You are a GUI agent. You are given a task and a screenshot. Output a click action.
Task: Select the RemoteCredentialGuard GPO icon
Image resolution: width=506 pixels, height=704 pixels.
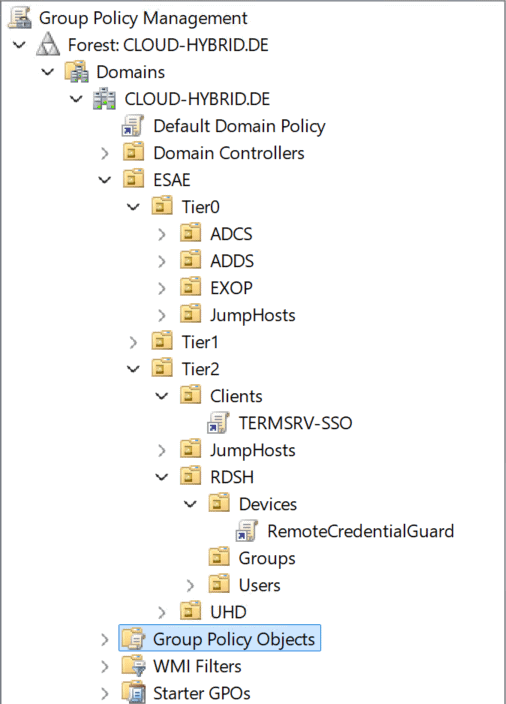(x=247, y=531)
